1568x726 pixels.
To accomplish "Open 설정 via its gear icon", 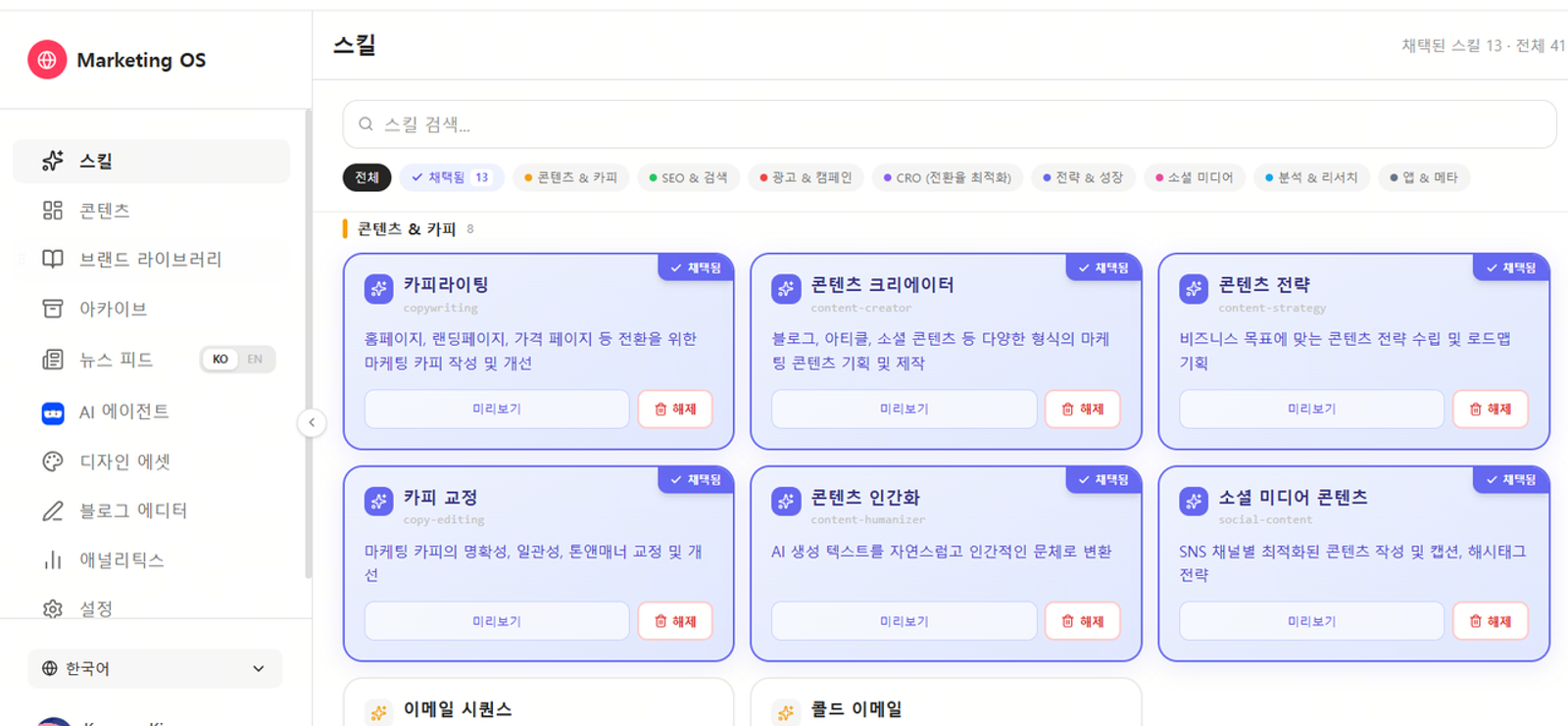I will click(x=53, y=608).
